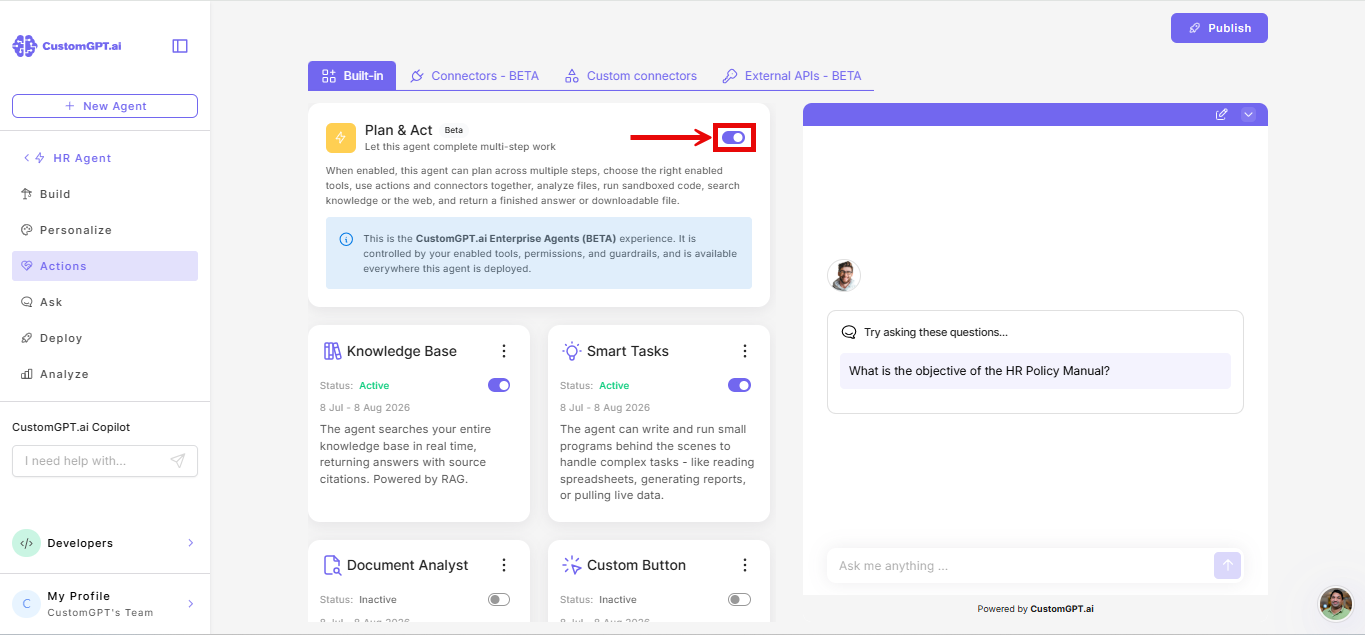Turn off the Smart Tasks toggle
This screenshot has width=1365, height=635.
739,385
